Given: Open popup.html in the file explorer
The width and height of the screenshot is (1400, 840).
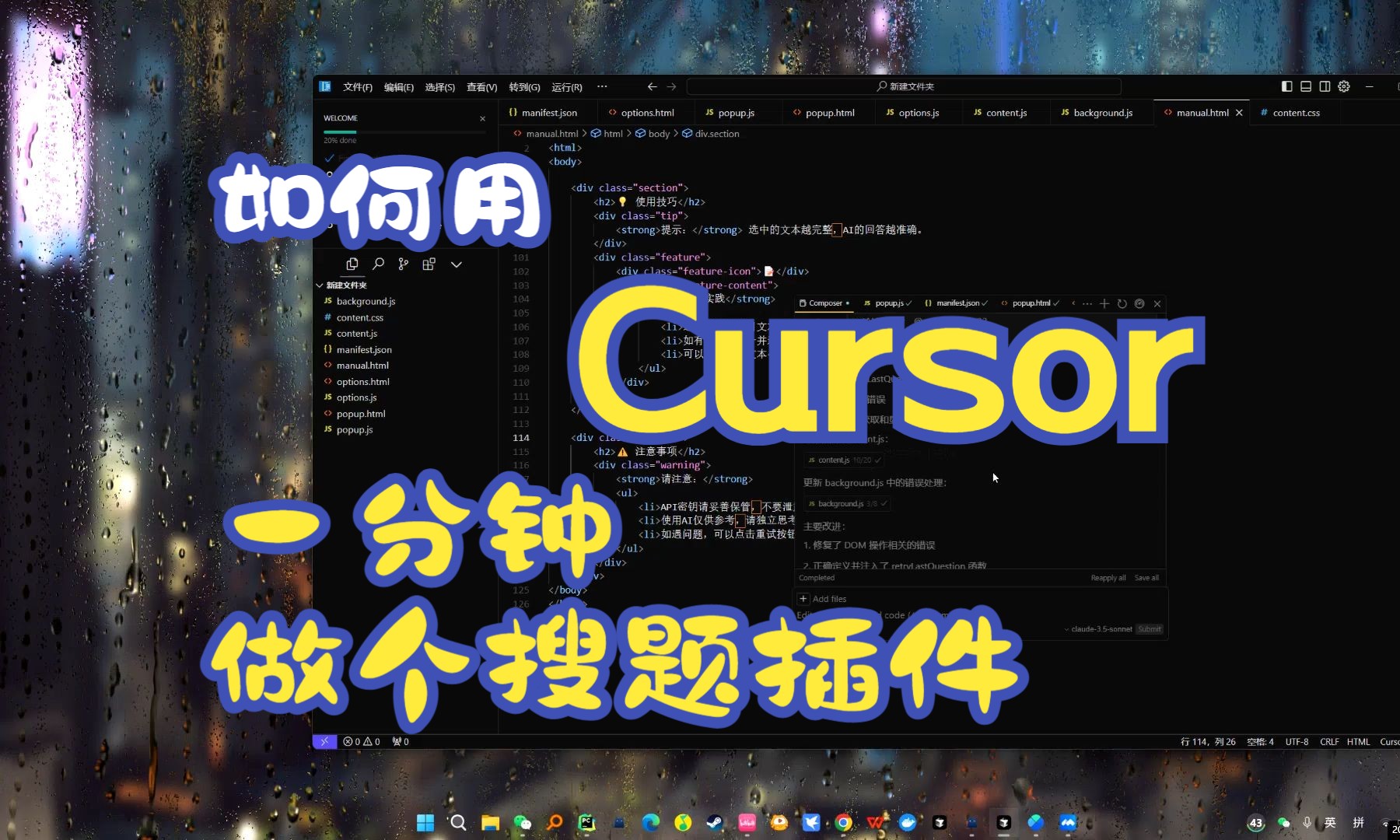Looking at the screenshot, I should 361,414.
